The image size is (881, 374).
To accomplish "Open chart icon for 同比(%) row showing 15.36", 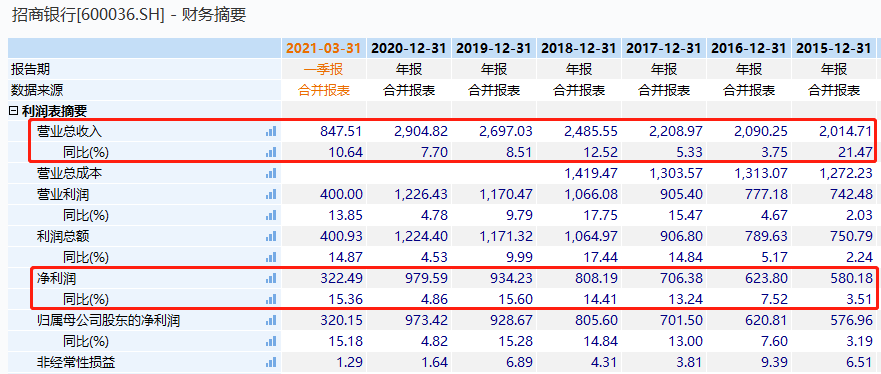I will coord(271,299).
